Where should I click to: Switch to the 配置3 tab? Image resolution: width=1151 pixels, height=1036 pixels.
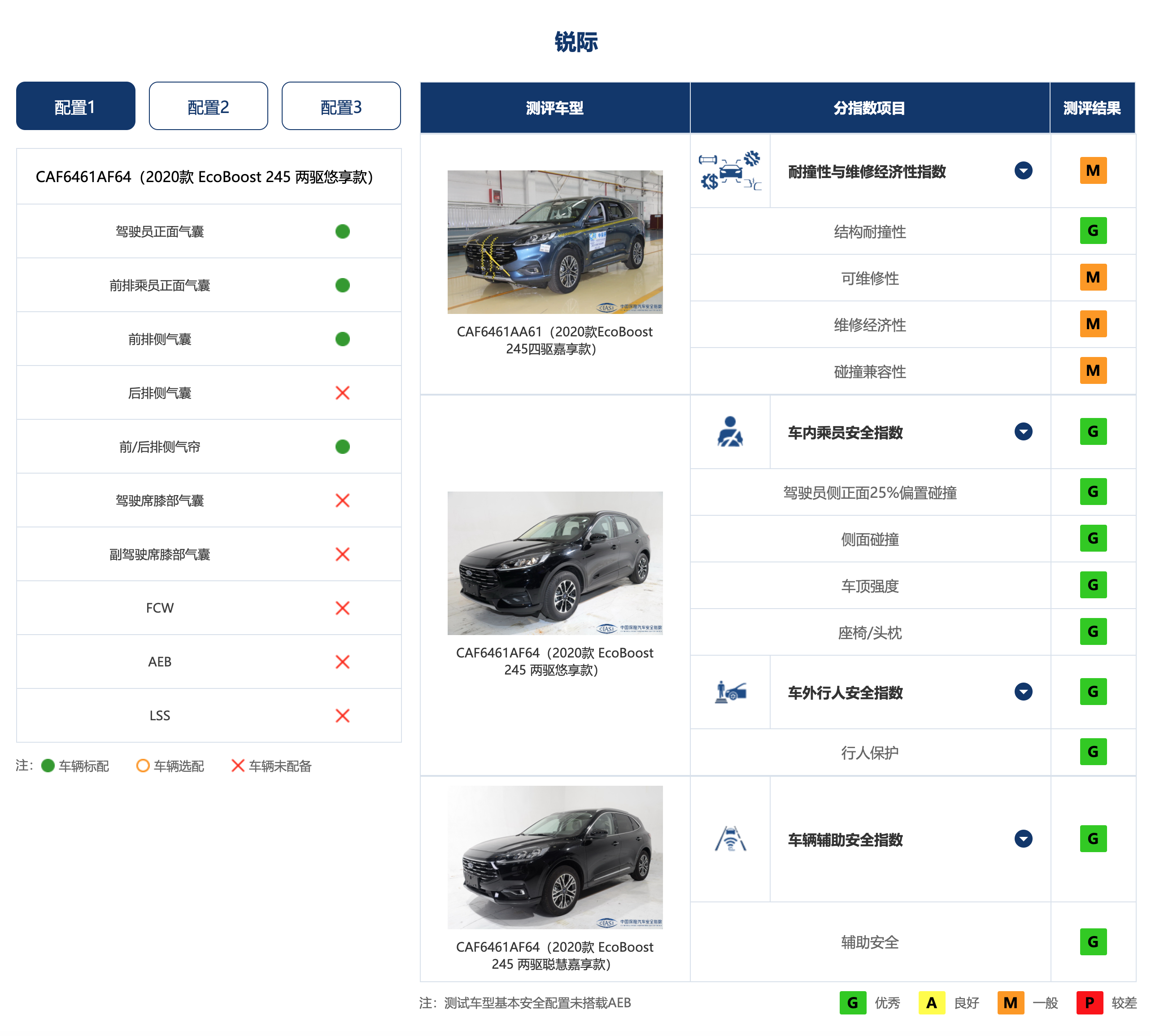click(341, 106)
